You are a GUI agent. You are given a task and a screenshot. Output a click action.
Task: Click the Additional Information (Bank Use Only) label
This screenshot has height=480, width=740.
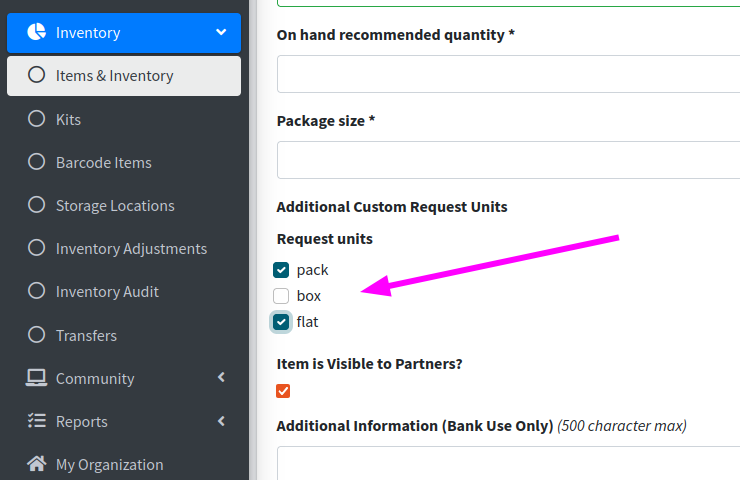[415, 426]
